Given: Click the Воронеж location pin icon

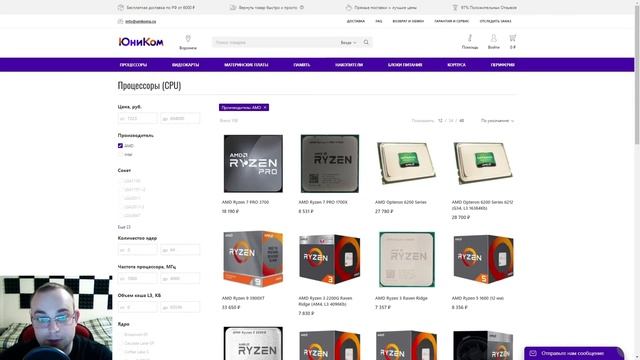Looking at the screenshot, I should coord(188,38).
